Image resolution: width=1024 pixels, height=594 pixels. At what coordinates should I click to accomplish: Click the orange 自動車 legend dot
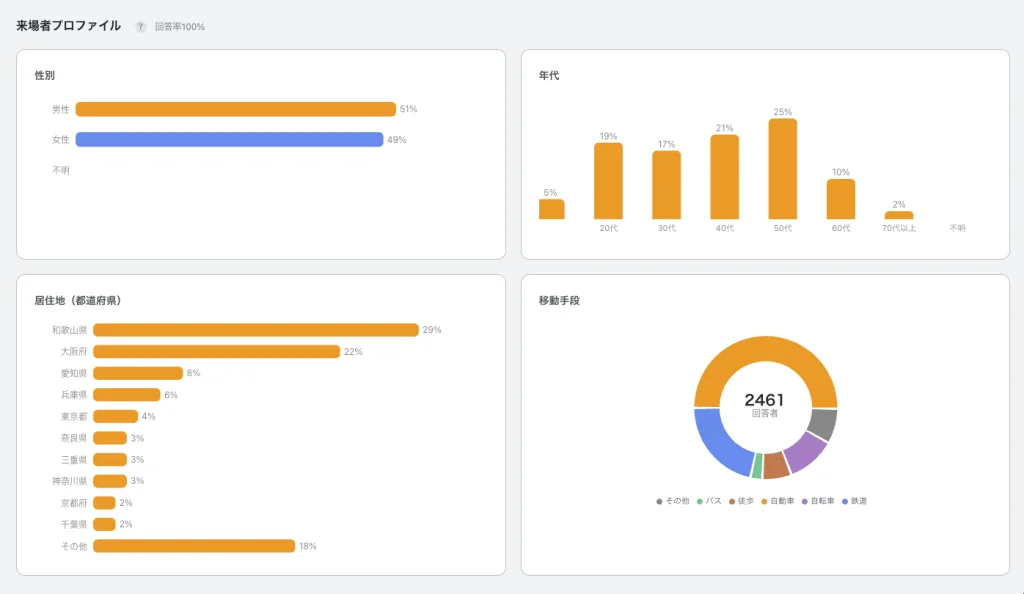click(x=763, y=501)
